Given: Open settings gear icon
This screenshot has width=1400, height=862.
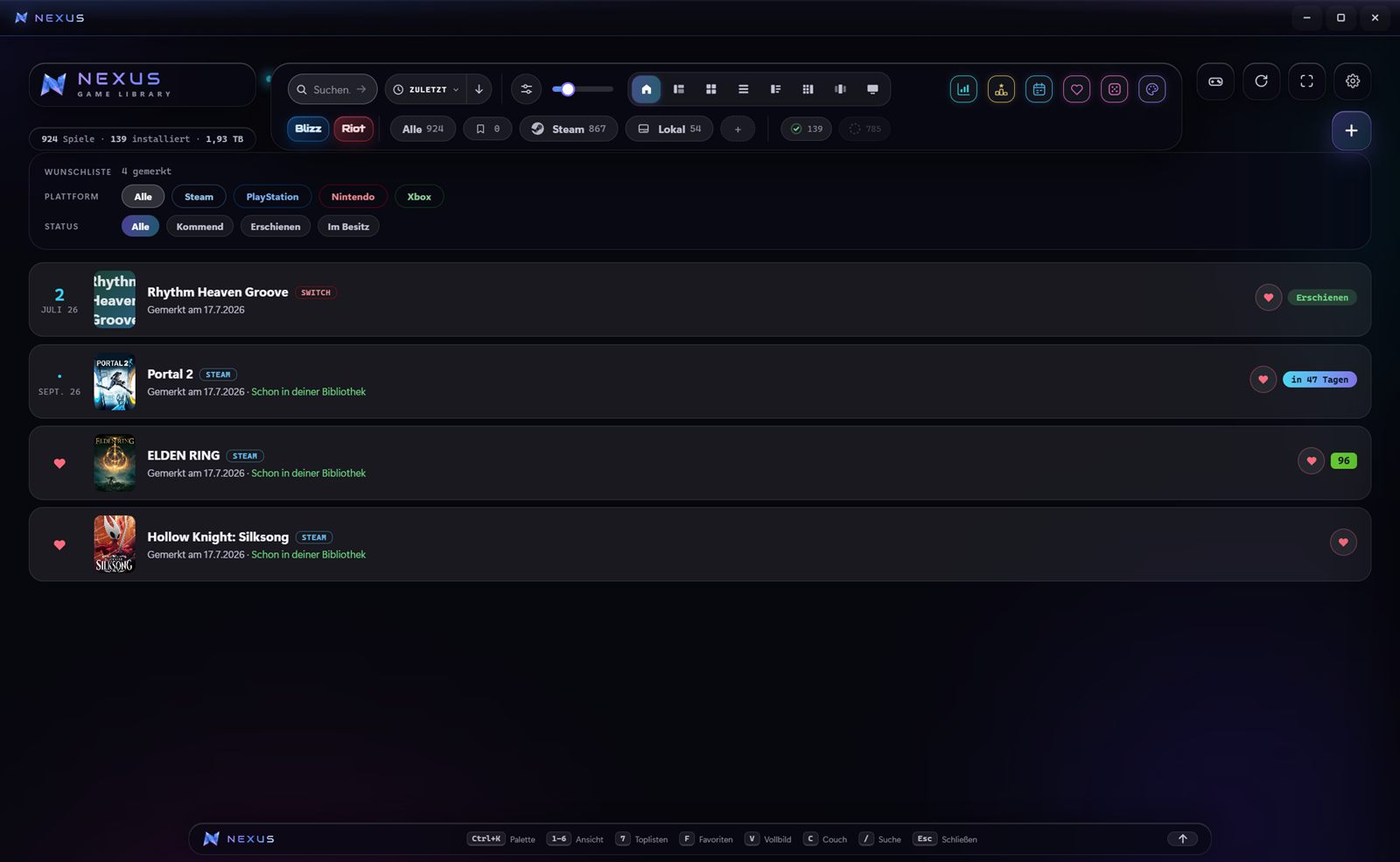Looking at the screenshot, I should pyautogui.click(x=1353, y=81).
